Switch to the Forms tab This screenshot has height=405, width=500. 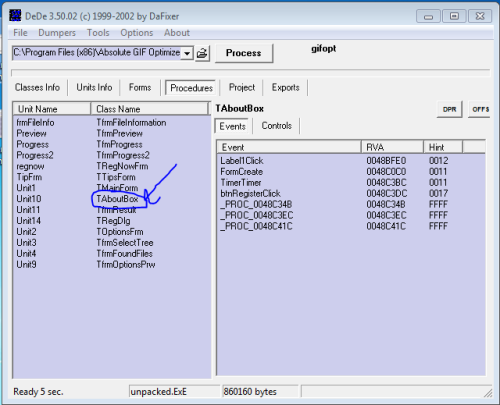(140, 87)
